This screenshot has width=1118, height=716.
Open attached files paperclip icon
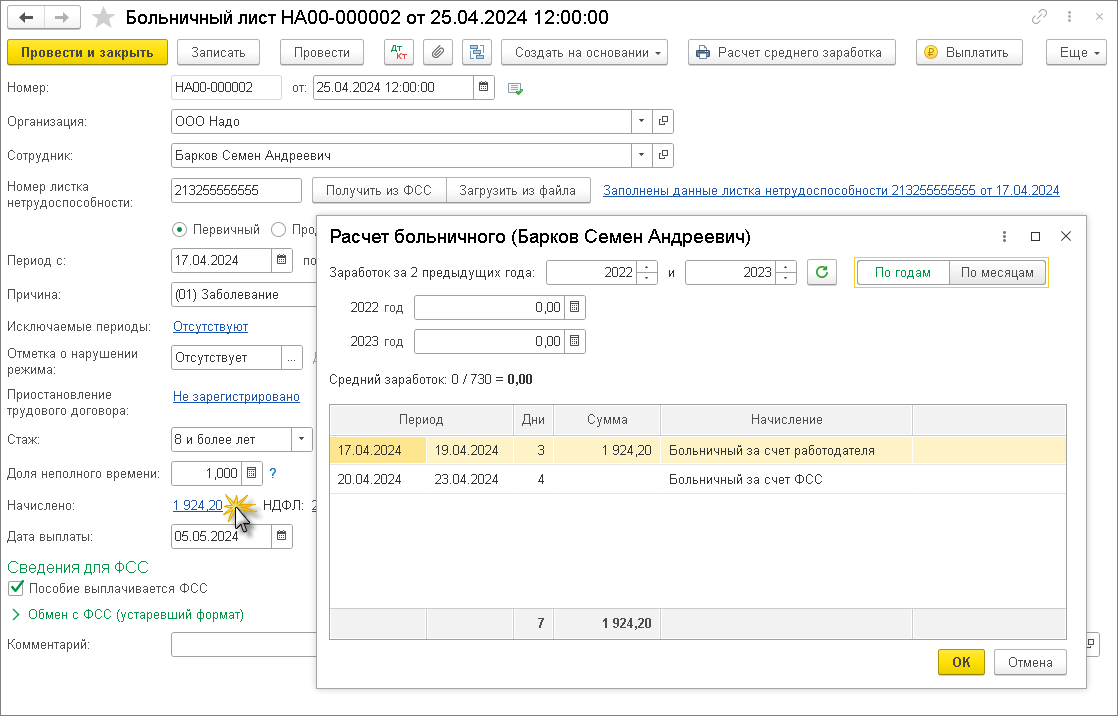point(437,52)
